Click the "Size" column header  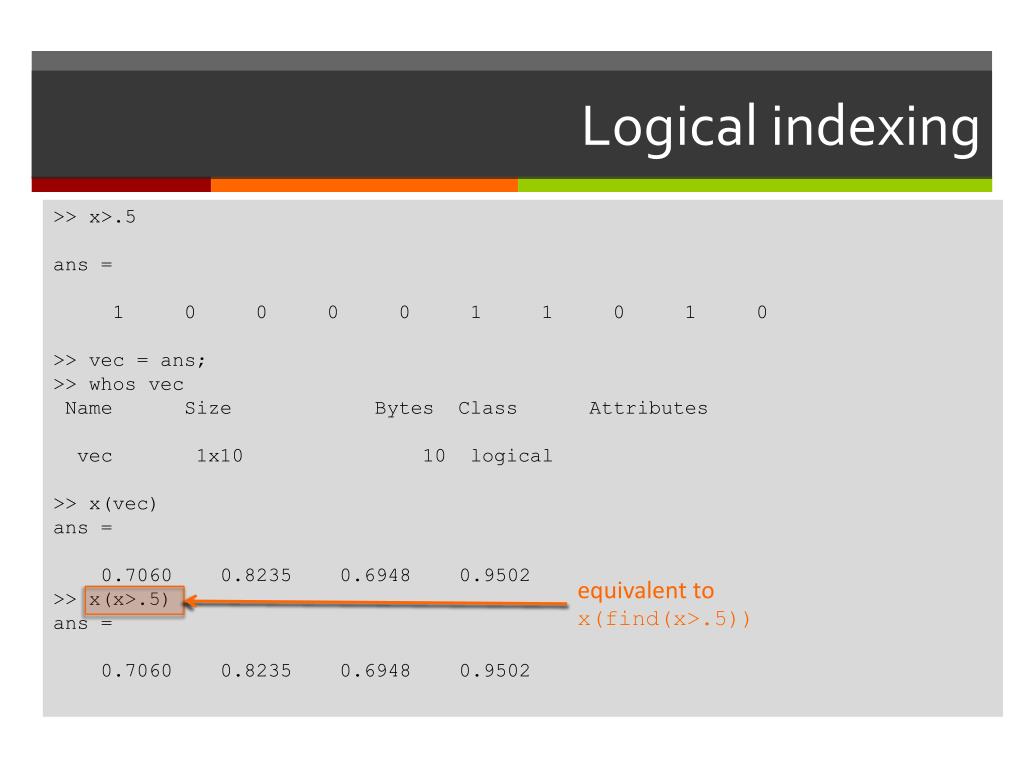point(208,408)
